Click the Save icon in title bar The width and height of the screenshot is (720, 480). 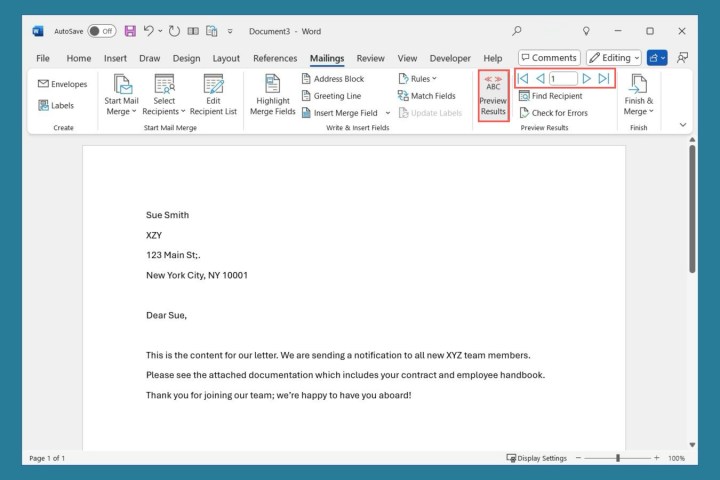(130, 31)
